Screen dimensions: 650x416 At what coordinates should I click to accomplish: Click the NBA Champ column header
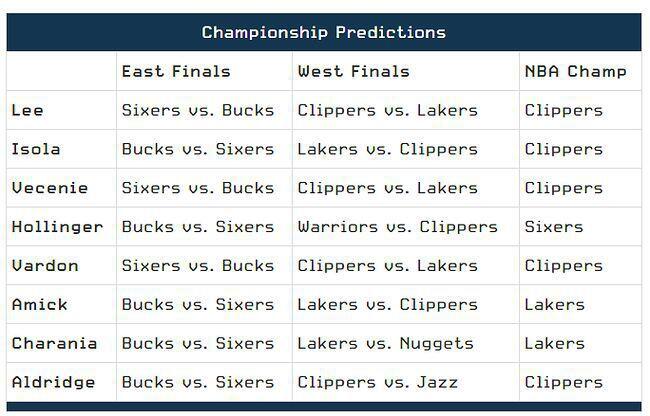pyautogui.click(x=575, y=71)
